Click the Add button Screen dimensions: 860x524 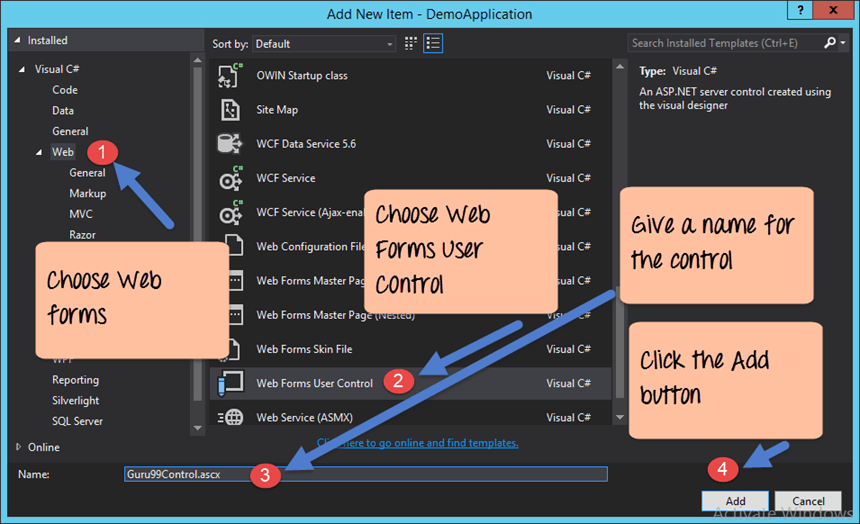735,501
